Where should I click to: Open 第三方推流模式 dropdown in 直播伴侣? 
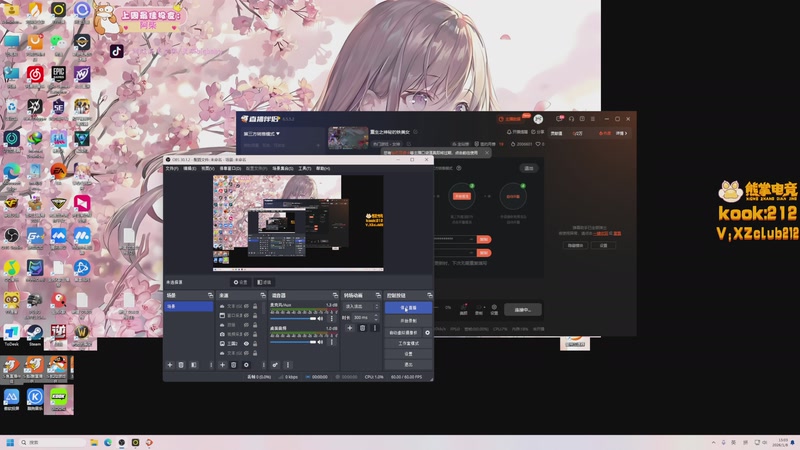click(262, 134)
